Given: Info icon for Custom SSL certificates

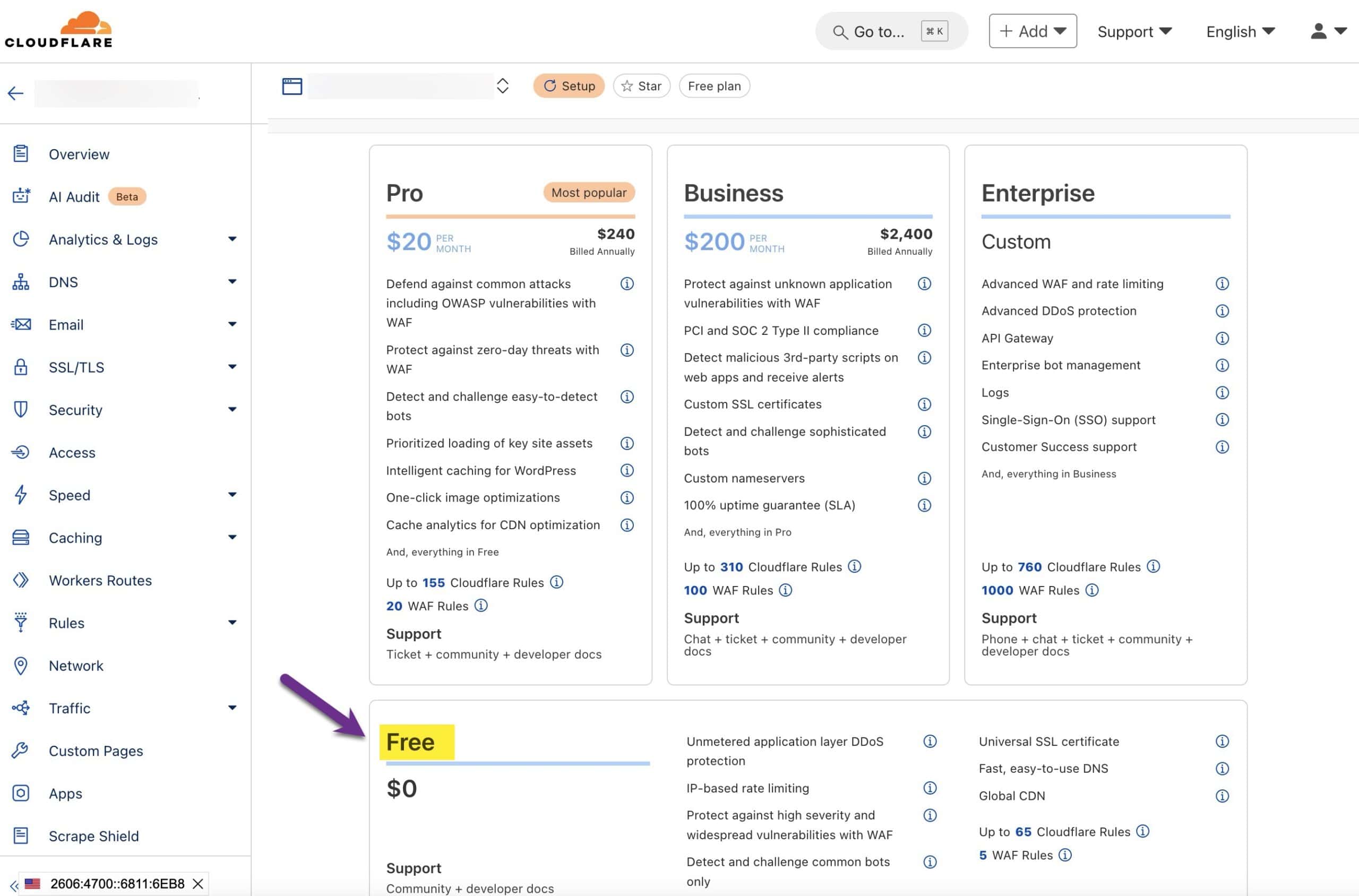Looking at the screenshot, I should pyautogui.click(x=924, y=404).
